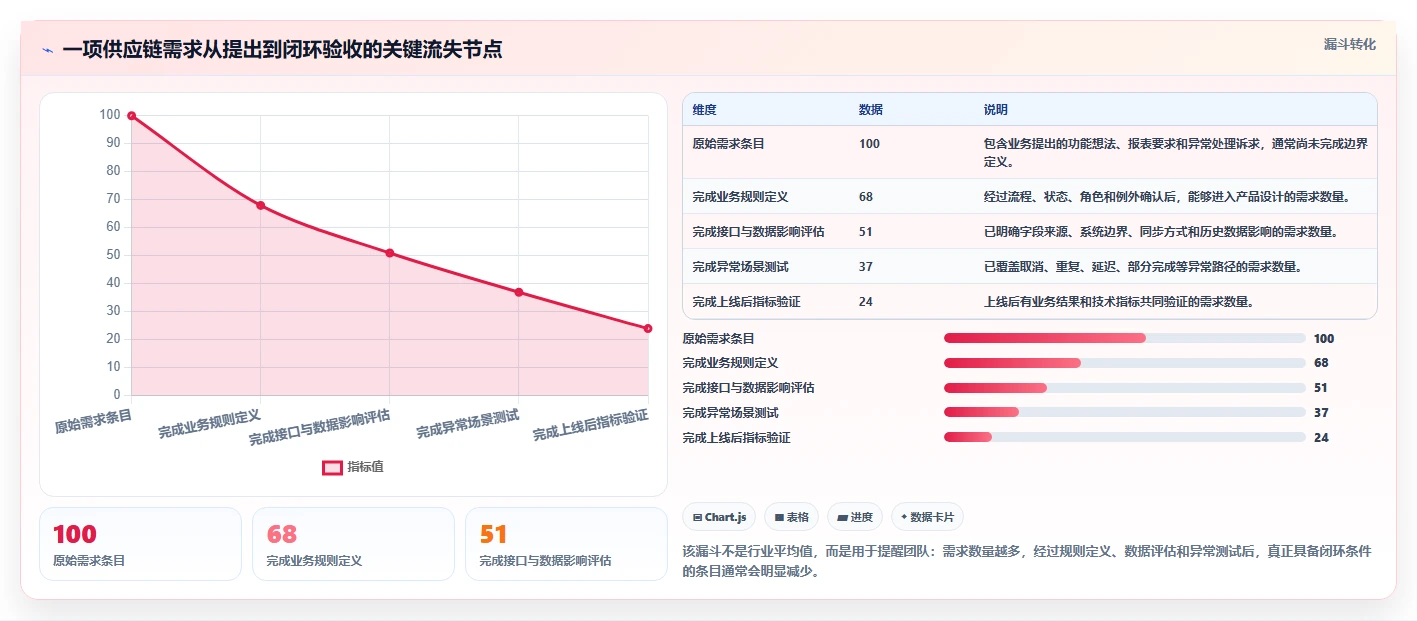1417x621 pixels.
Task: Select the chart point for 完成异常场景测试
Action: pos(518,292)
